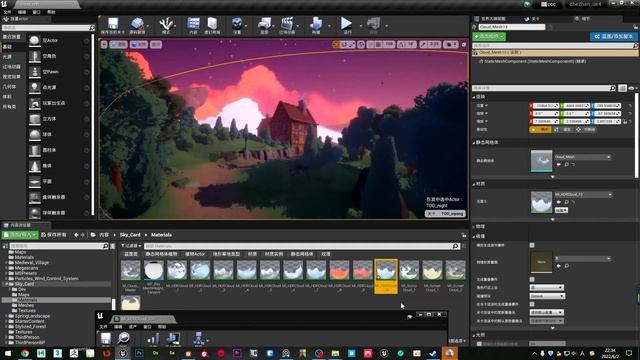Open the Cloud_Mesh static mesh dropdown
Image resolution: width=640 pixels, height=360 pixels.
point(582,157)
